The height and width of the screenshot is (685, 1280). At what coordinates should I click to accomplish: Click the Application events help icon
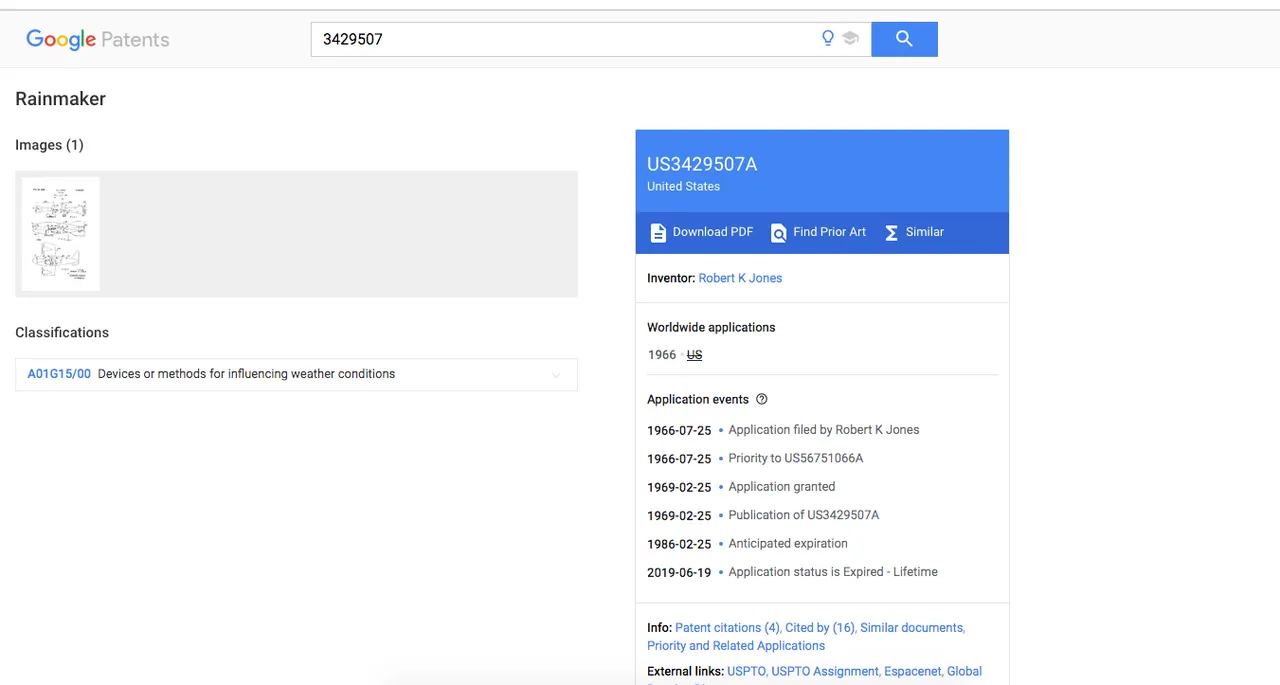pos(762,399)
